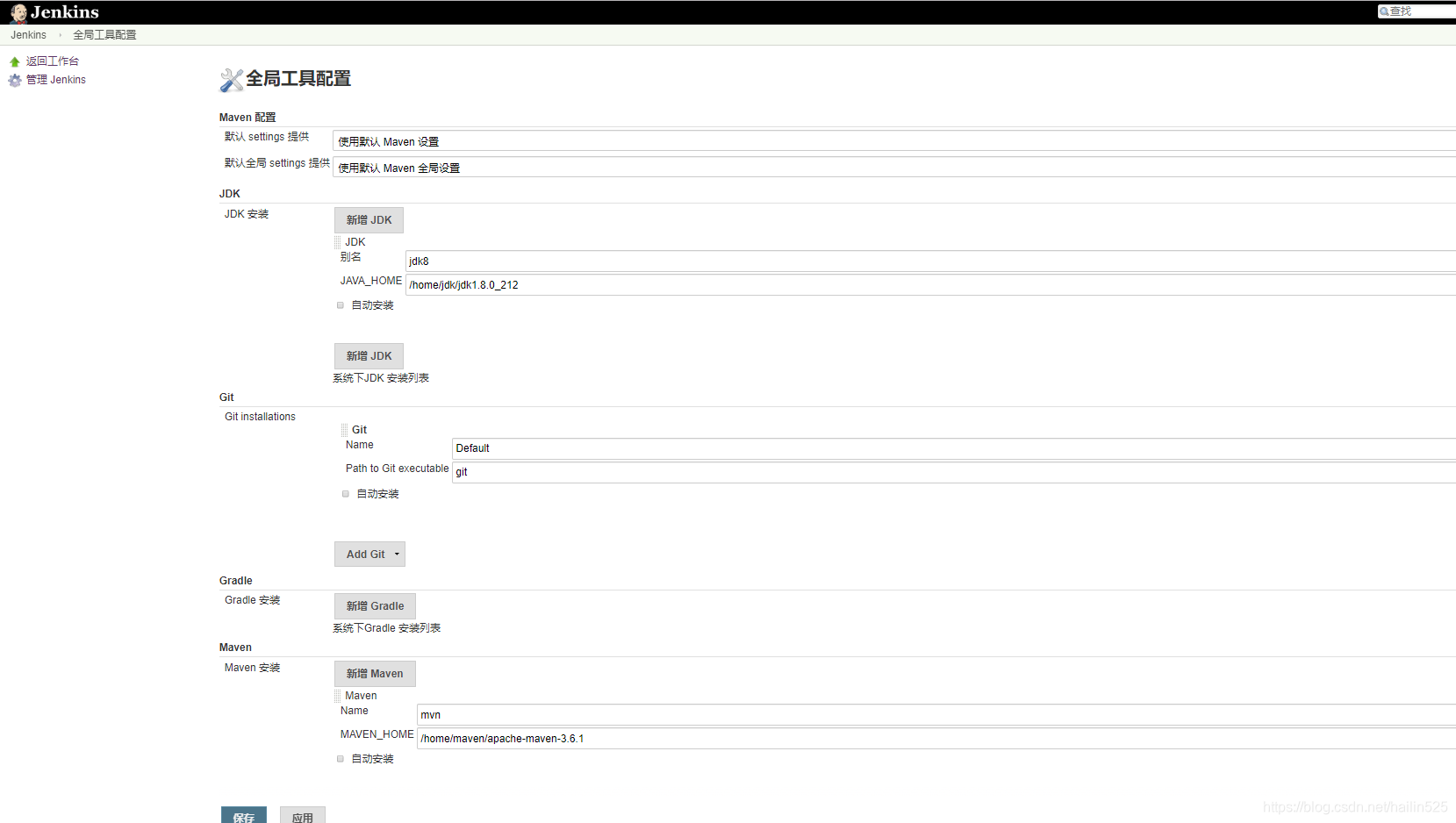Viewport: 1456px width, 823px height.
Task: Click the Gradle 安装 label
Action: click(x=253, y=600)
